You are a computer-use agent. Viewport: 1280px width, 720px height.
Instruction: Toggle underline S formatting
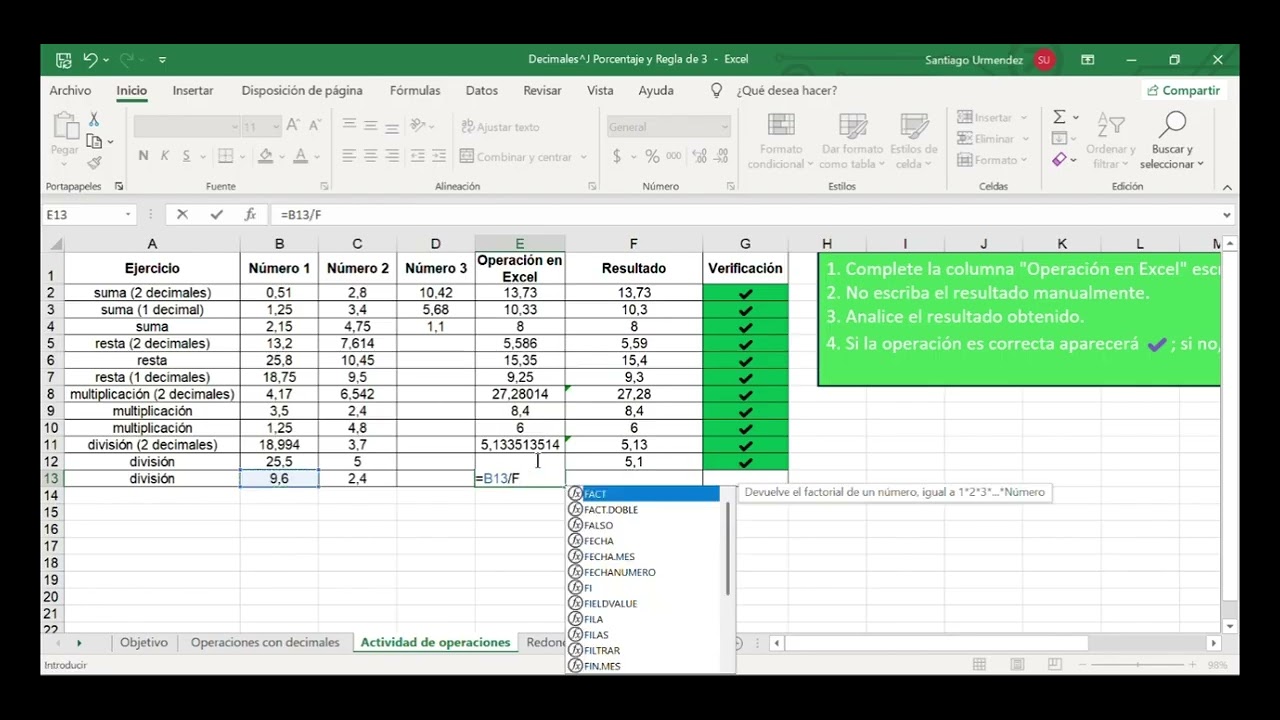186,156
